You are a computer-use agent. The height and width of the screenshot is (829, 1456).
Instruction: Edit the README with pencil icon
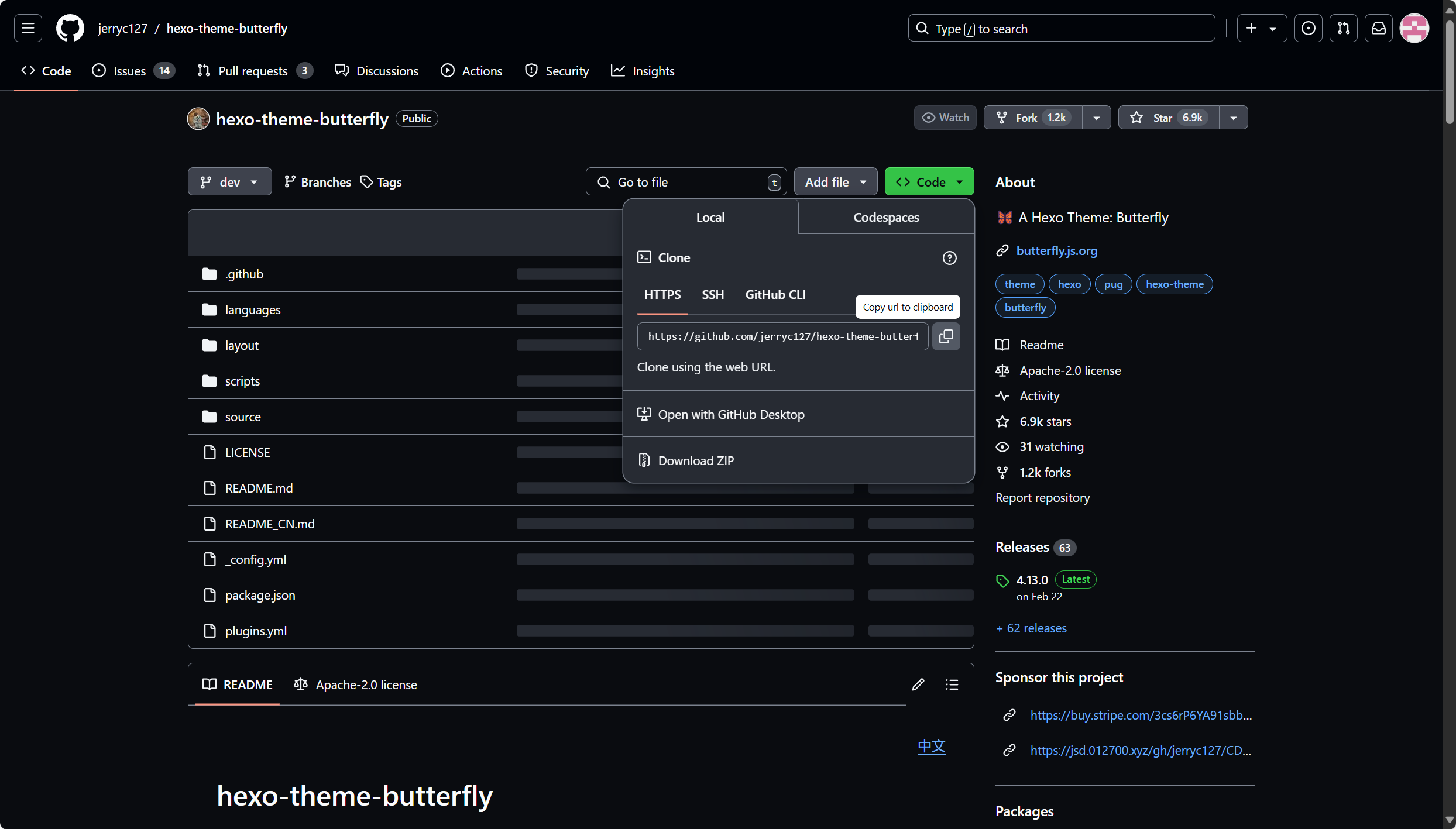[x=918, y=684]
